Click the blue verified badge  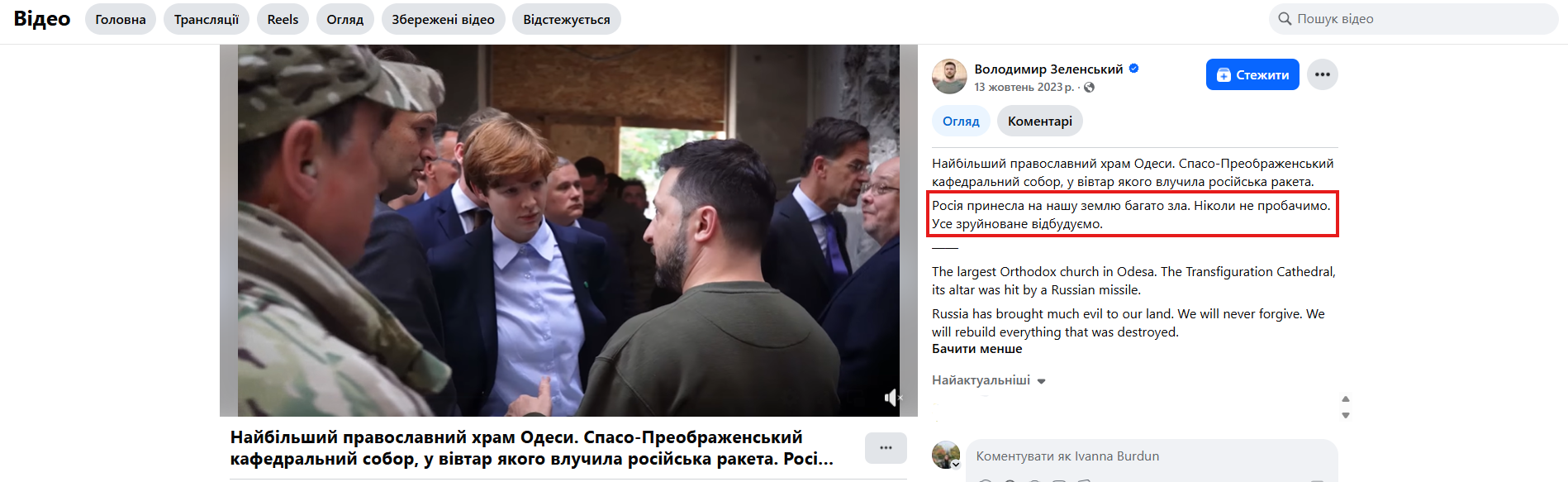[x=1134, y=69]
